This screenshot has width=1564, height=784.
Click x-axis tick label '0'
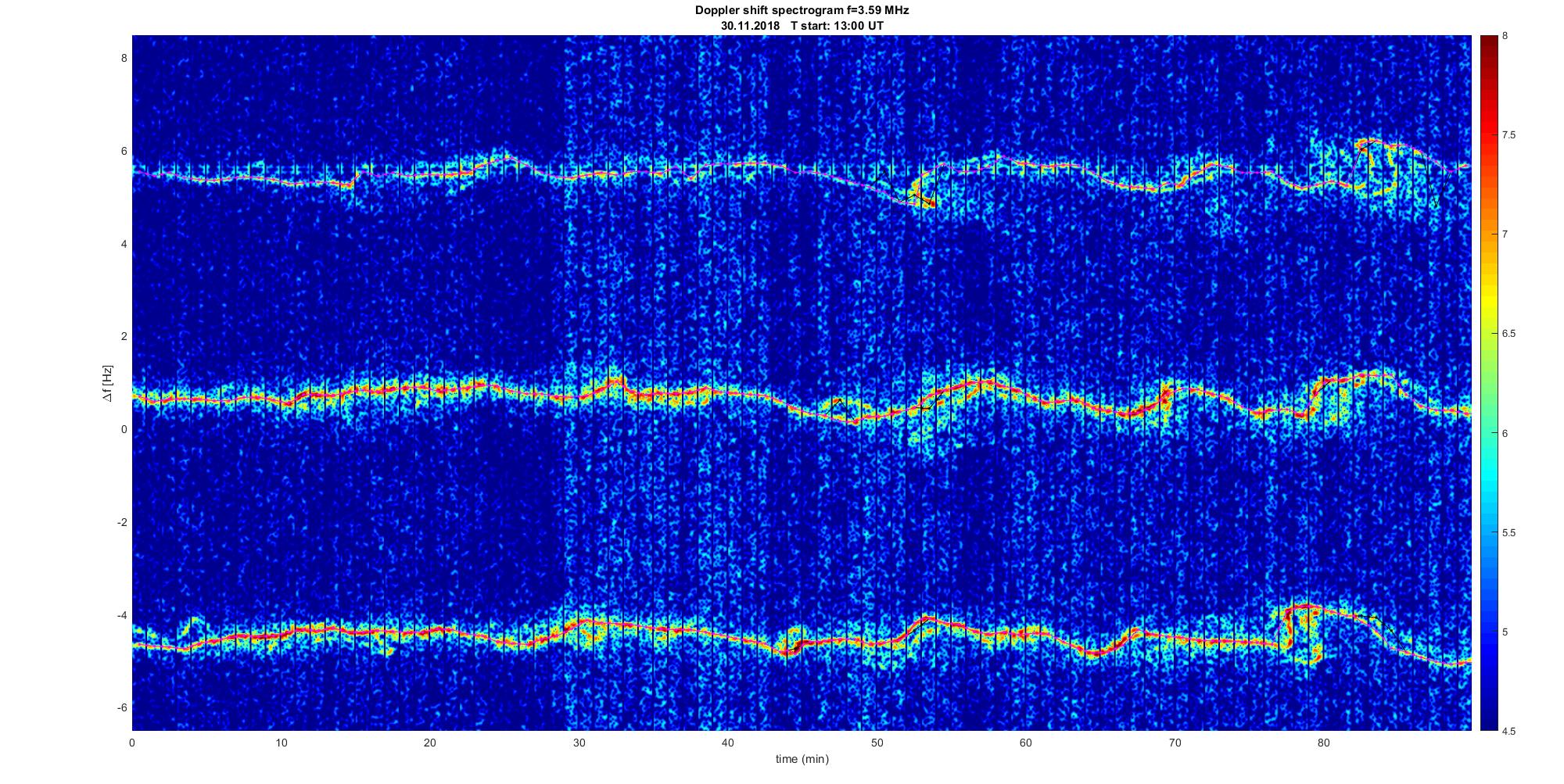click(x=132, y=743)
